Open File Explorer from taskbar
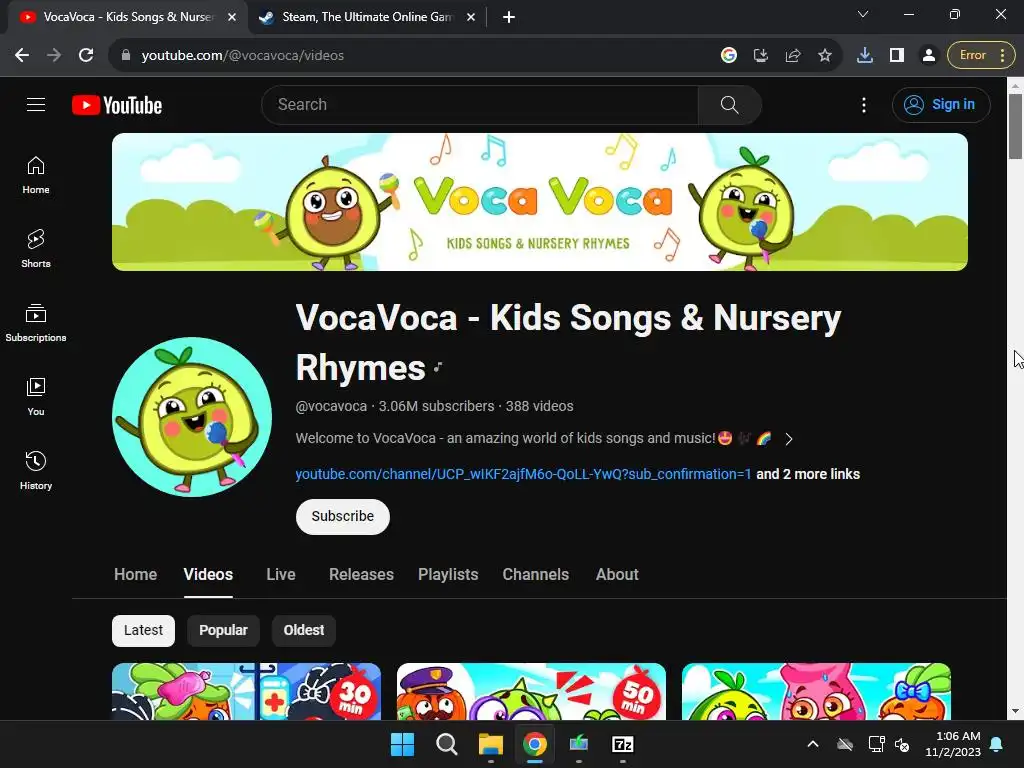Screen dimensions: 1024x768 click(x=490, y=744)
